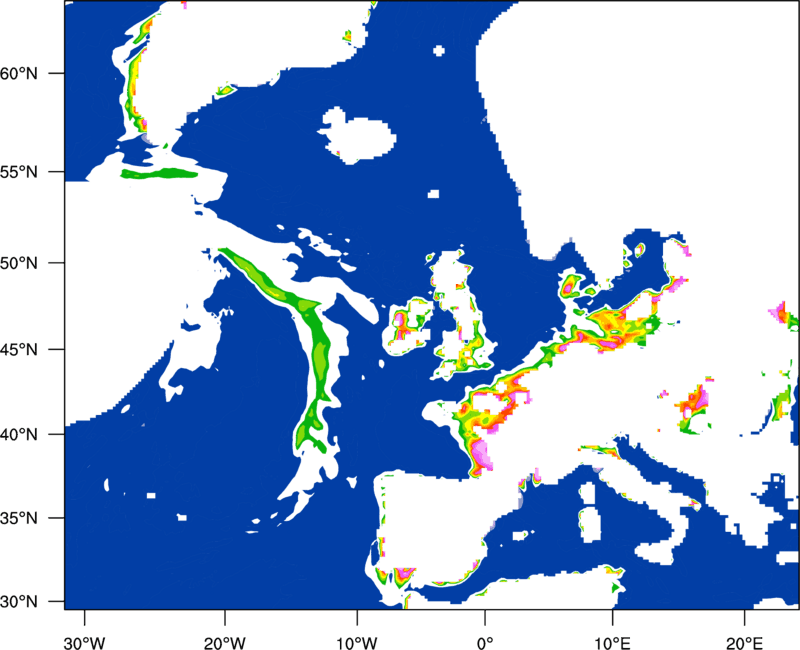Click the small white rectangle near 36°N, 25°W

(151, 495)
